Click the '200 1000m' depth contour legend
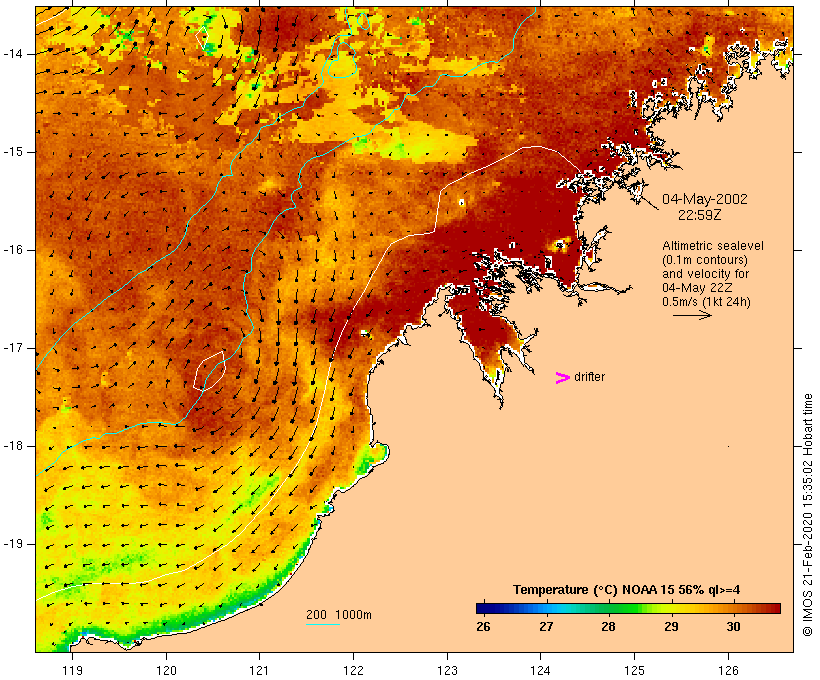The image size is (820, 680). click(339, 615)
